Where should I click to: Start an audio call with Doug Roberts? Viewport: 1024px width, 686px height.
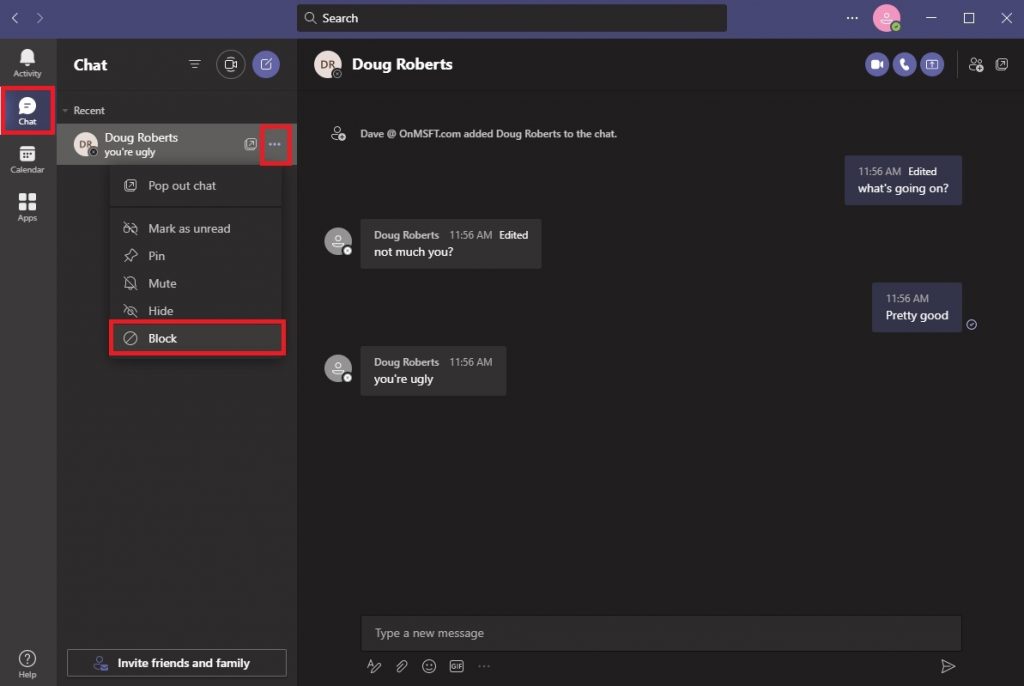pos(904,64)
